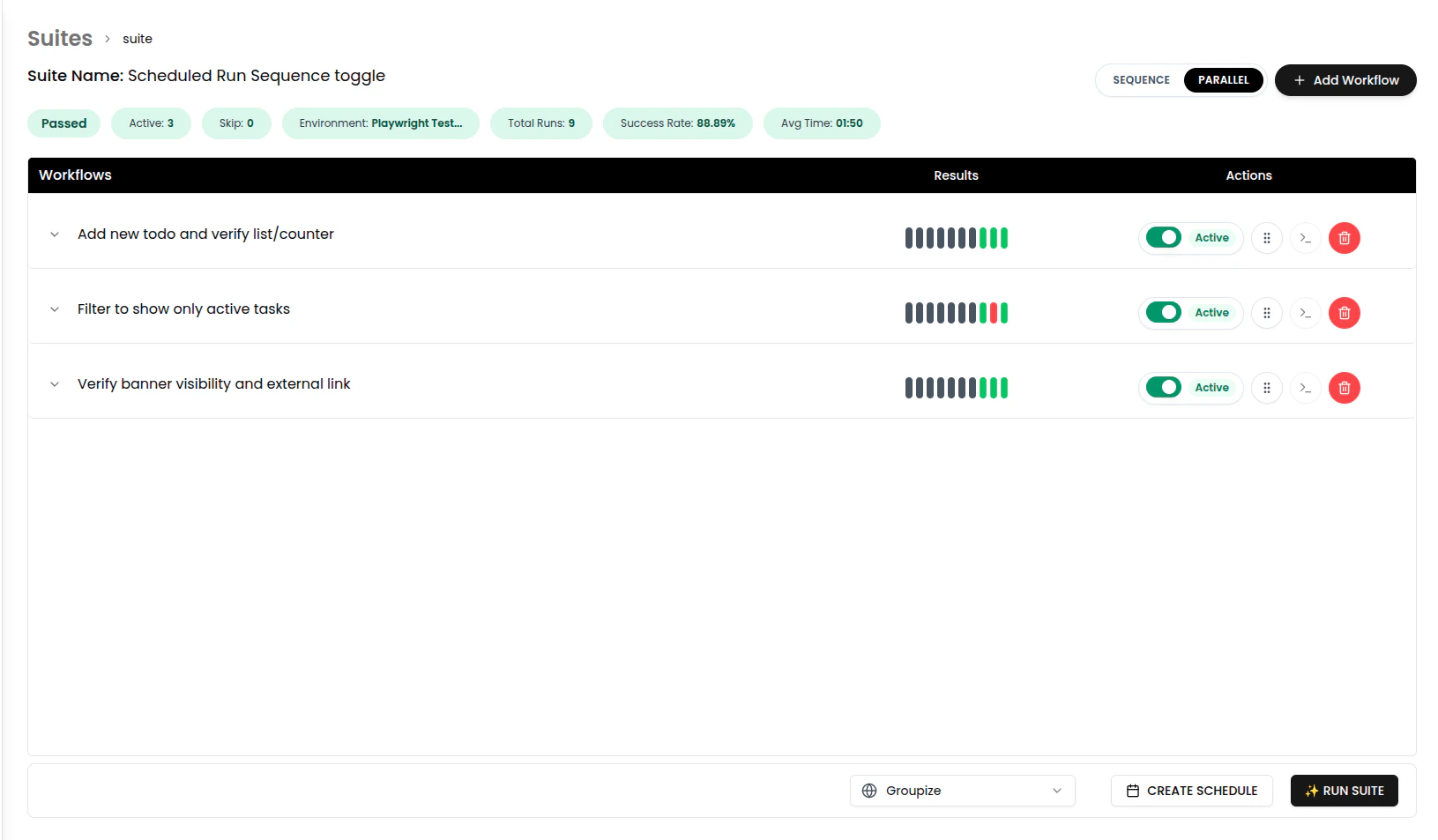Click the drag handle icon for 'Filter to show only active tasks'
The width and height of the screenshot is (1438, 840).
pos(1267,313)
